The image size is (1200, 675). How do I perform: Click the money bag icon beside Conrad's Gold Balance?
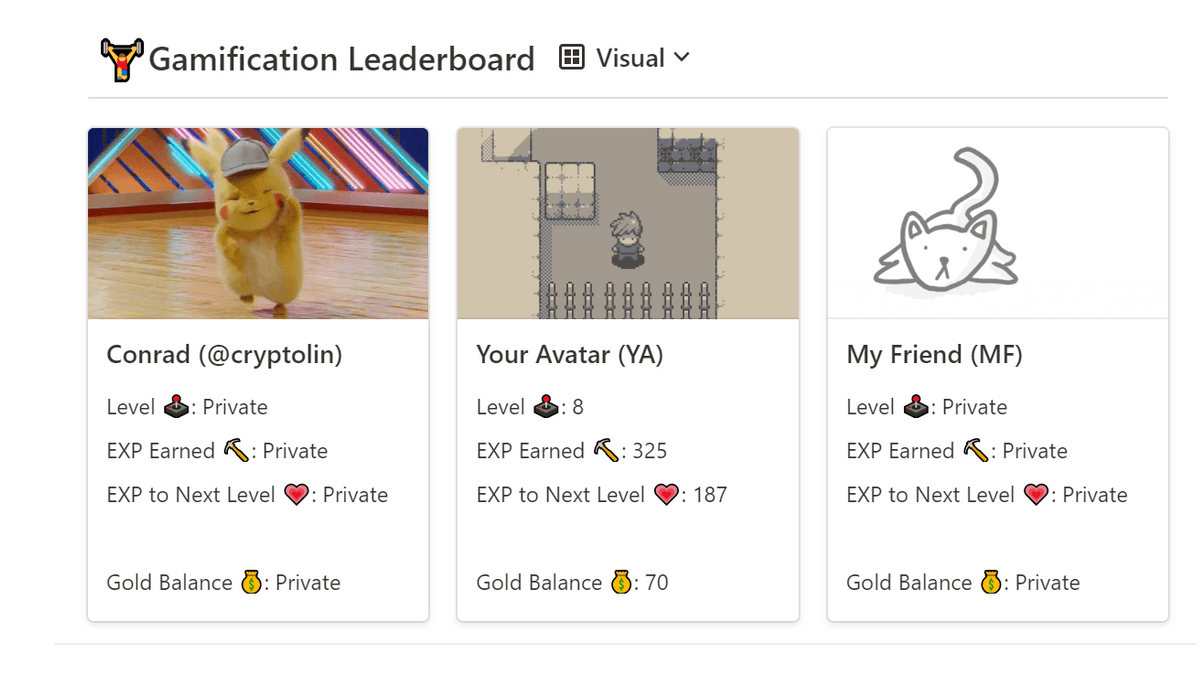tap(251, 581)
